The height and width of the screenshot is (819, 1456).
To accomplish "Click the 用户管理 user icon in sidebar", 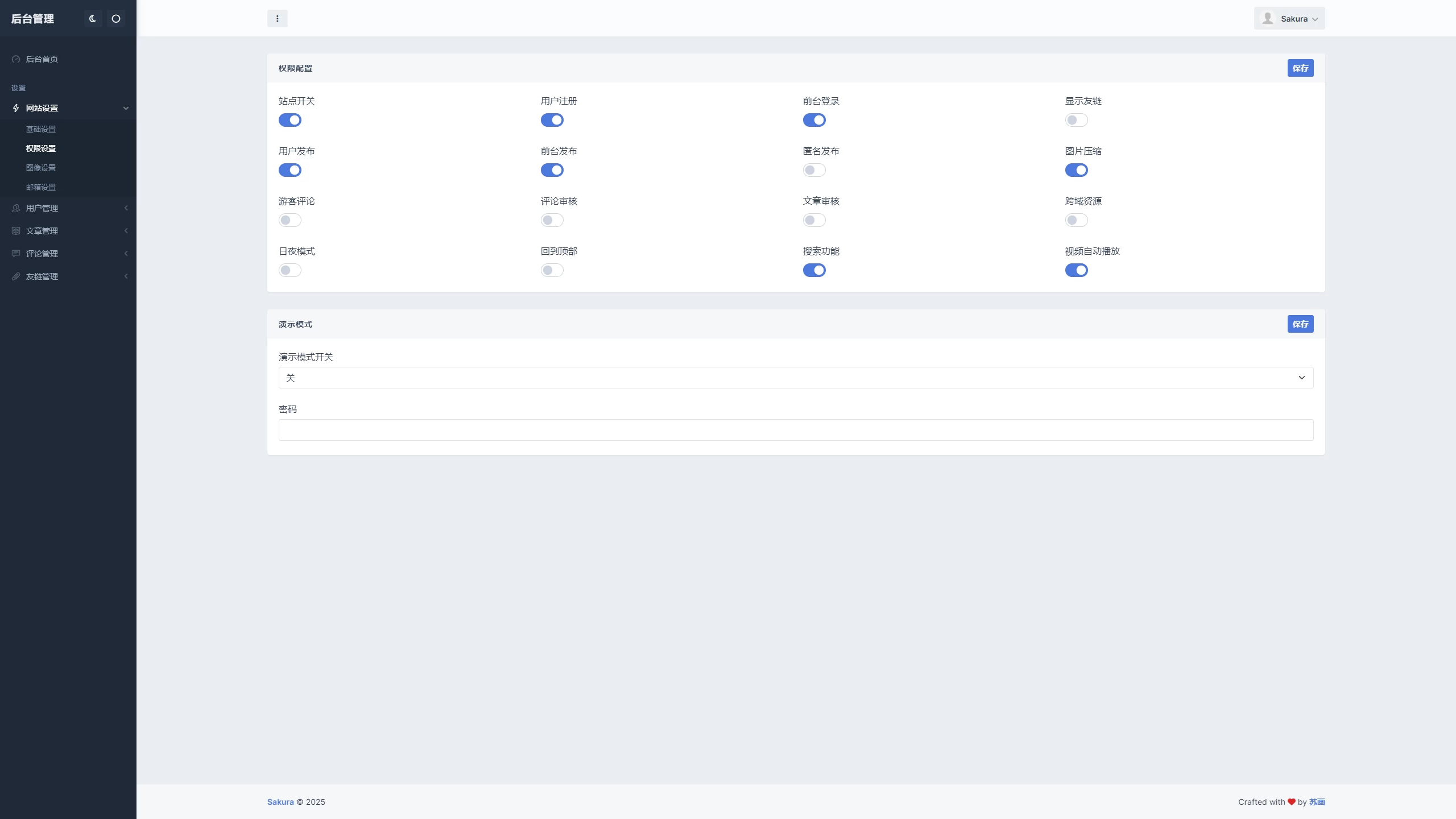I will tap(16, 208).
